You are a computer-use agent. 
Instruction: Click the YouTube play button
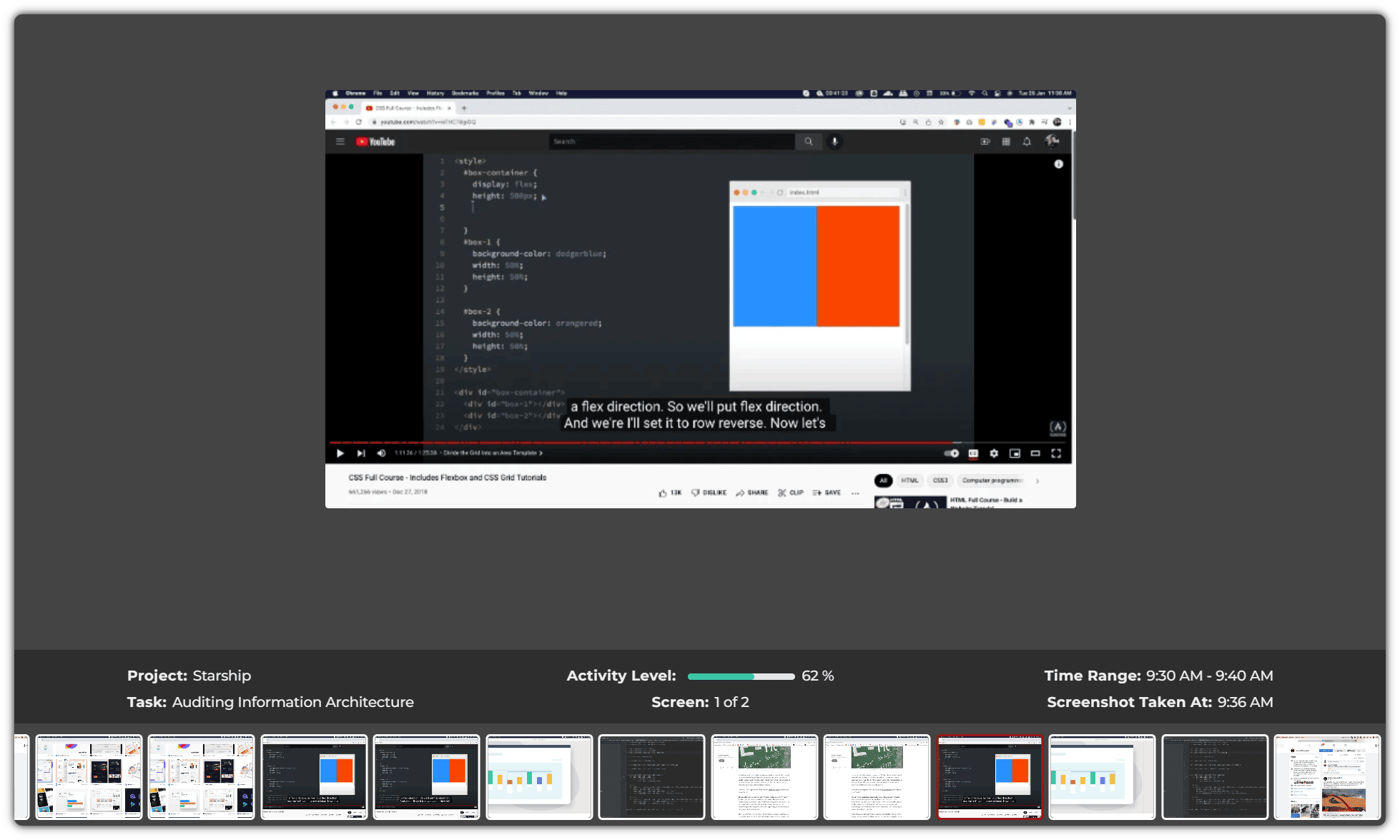pyautogui.click(x=340, y=453)
